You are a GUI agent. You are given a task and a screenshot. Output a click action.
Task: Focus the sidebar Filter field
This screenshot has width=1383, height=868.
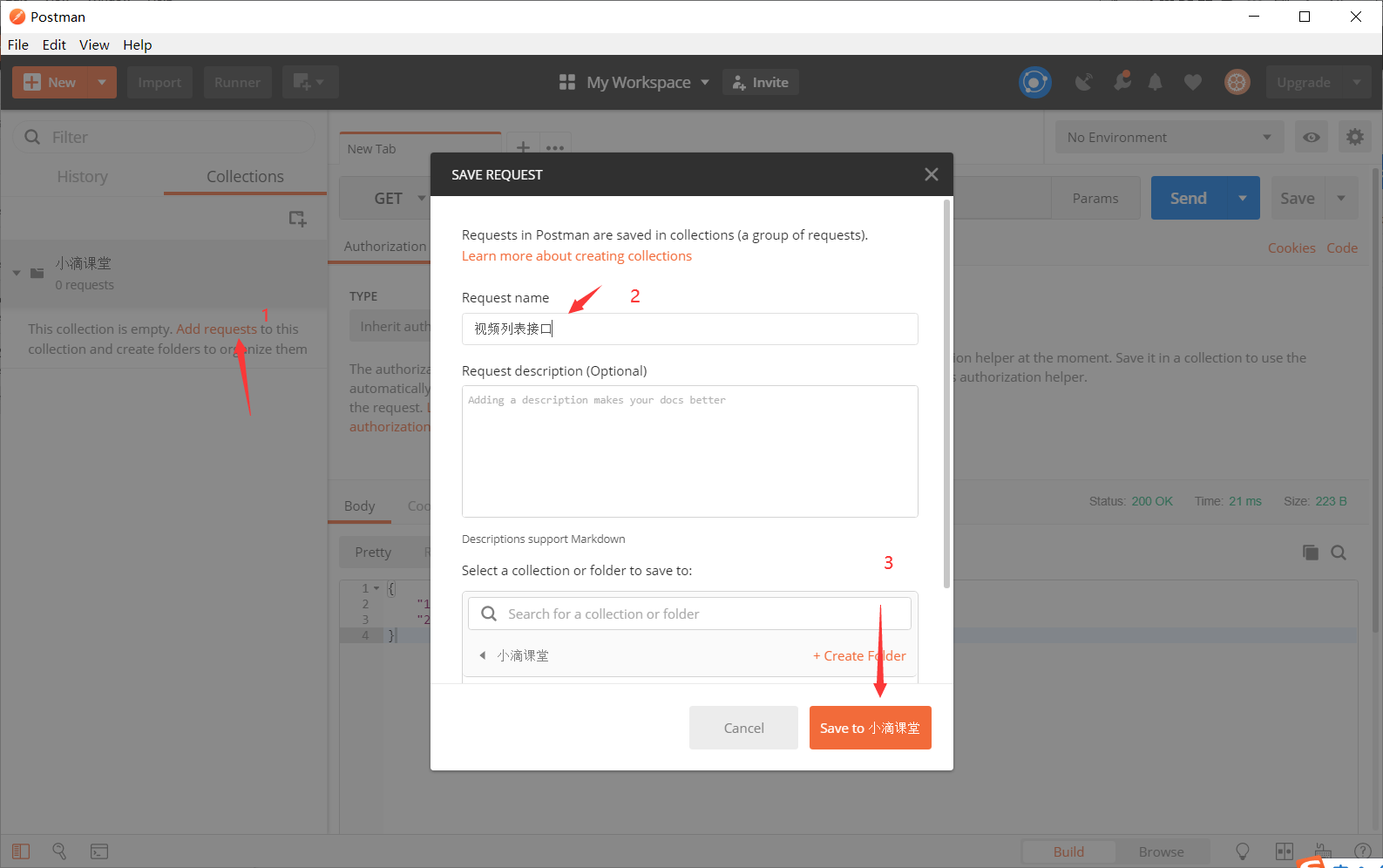164,137
